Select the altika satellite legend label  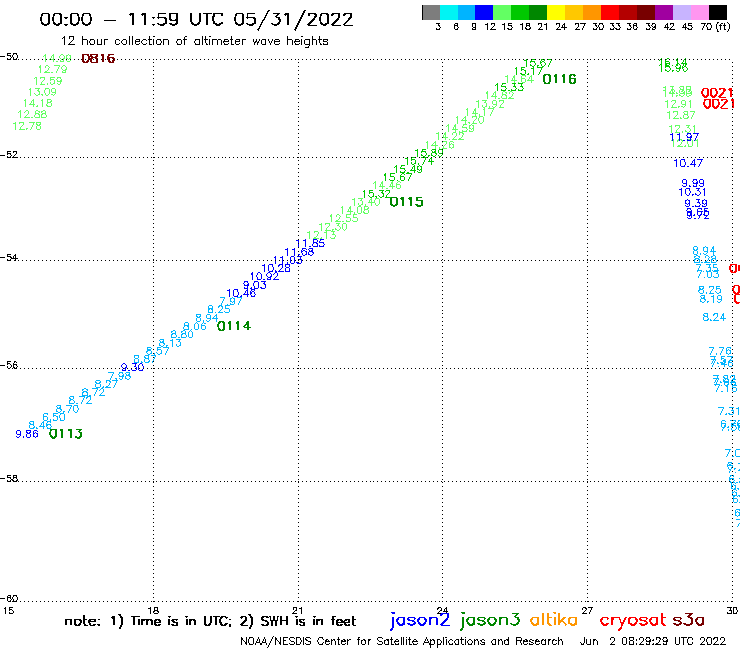point(553,619)
